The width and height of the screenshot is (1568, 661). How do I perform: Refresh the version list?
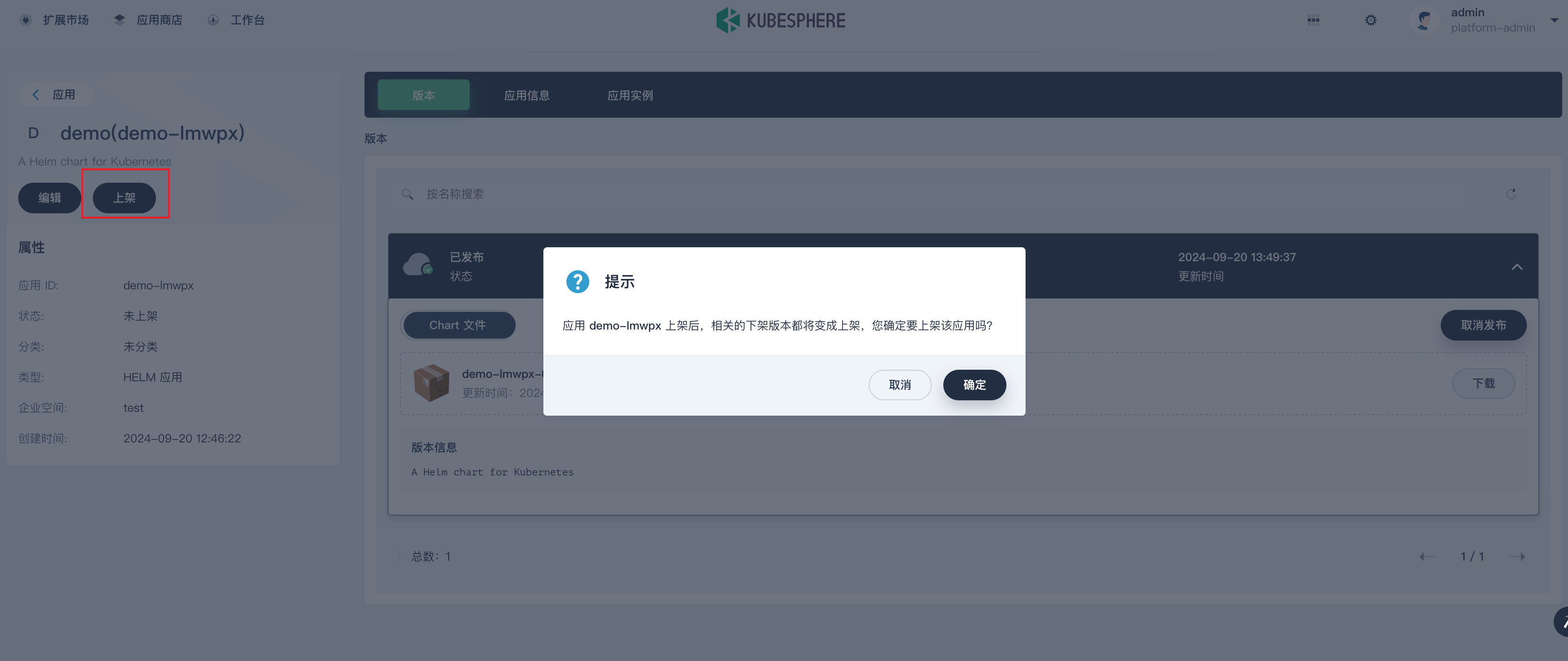coord(1512,194)
